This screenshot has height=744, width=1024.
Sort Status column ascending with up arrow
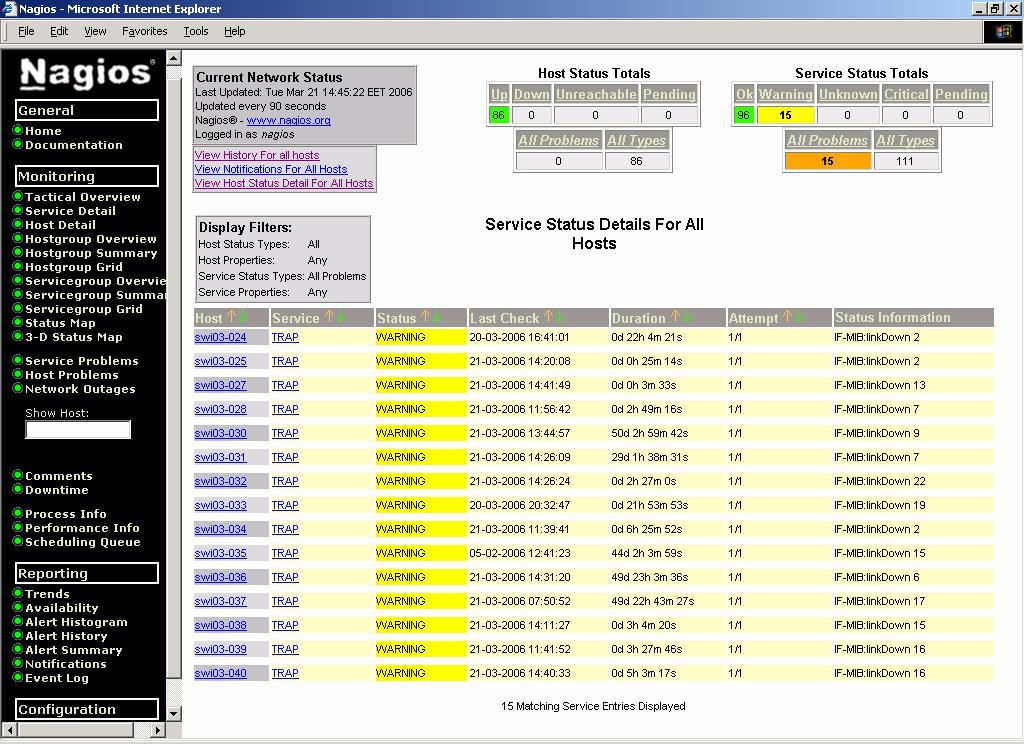point(425,317)
